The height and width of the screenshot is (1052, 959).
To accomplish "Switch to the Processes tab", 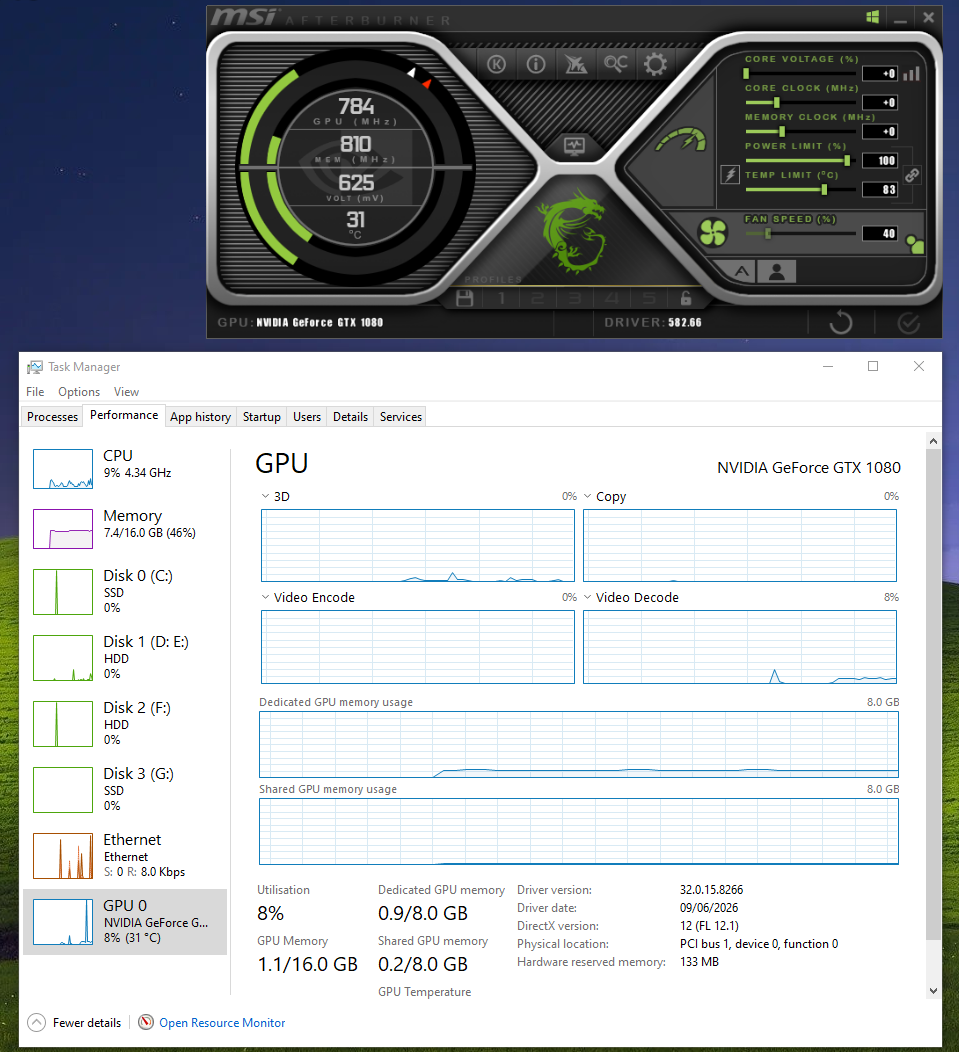I will coord(52,417).
